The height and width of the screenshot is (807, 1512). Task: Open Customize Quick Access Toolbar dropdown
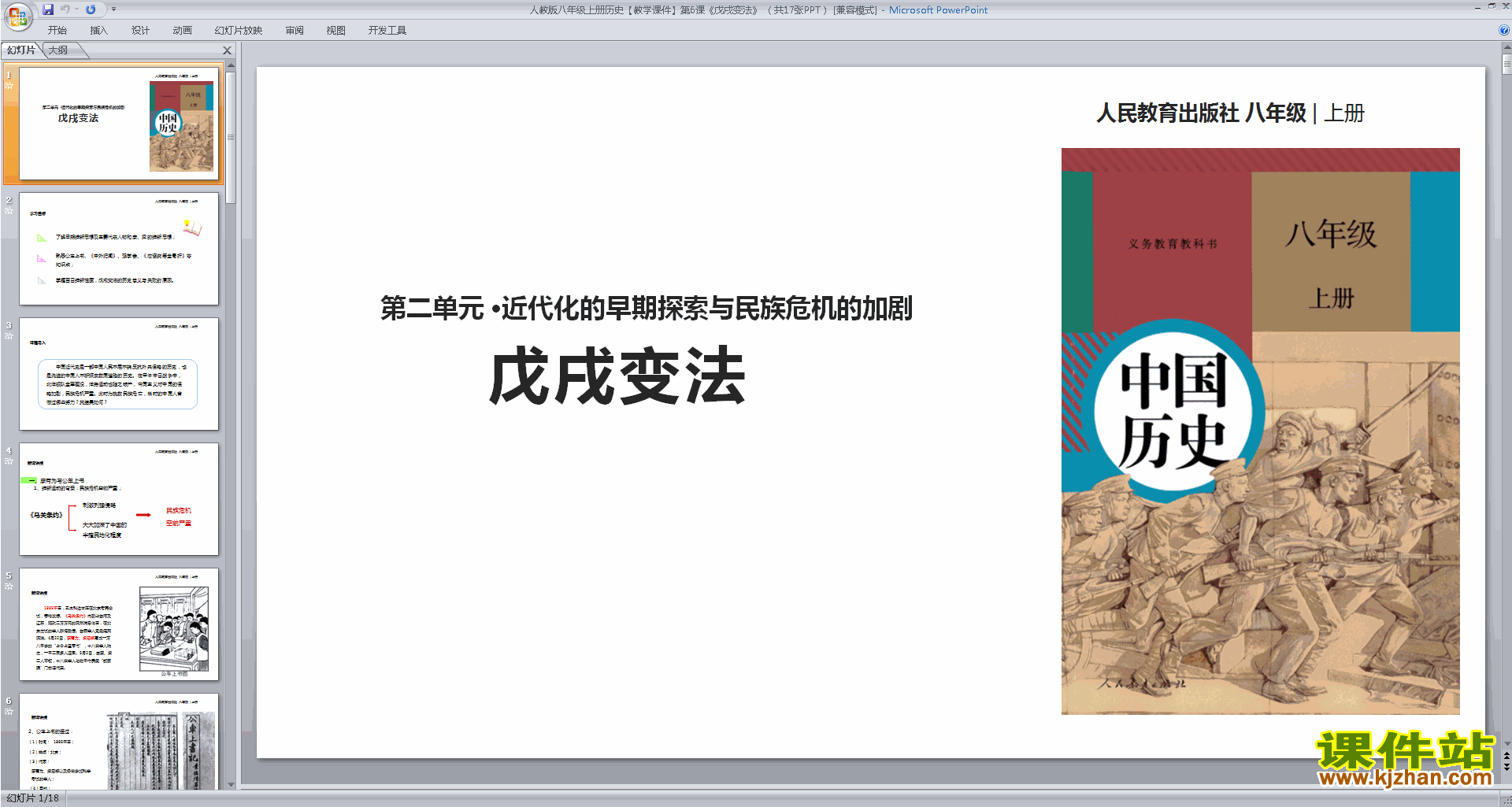click(x=113, y=9)
